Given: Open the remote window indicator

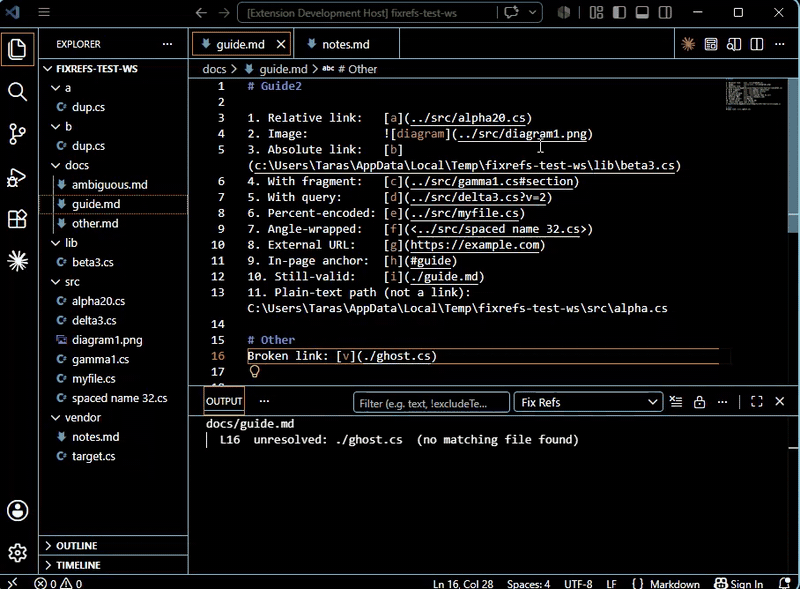Looking at the screenshot, I should pyautogui.click(x=12, y=582).
